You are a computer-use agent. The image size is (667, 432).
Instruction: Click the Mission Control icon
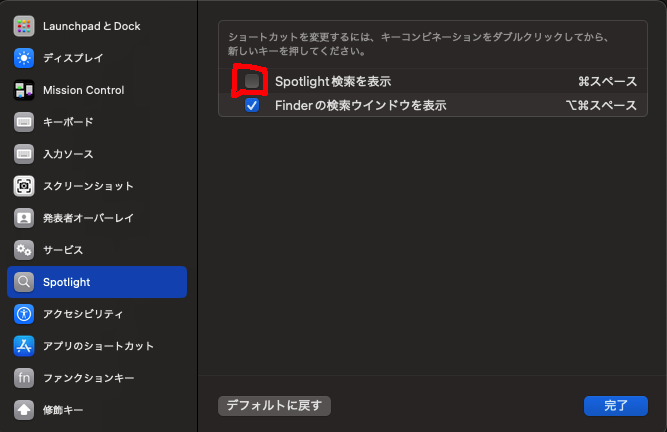pos(24,90)
